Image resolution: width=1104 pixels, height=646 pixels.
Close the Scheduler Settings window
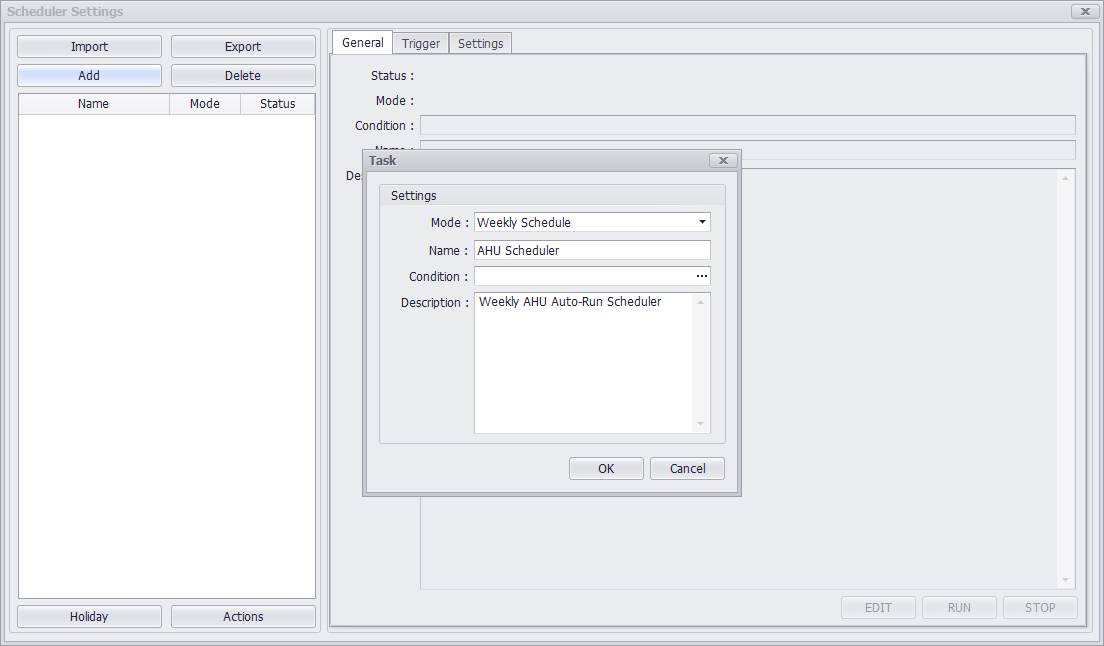pyautogui.click(x=1083, y=11)
